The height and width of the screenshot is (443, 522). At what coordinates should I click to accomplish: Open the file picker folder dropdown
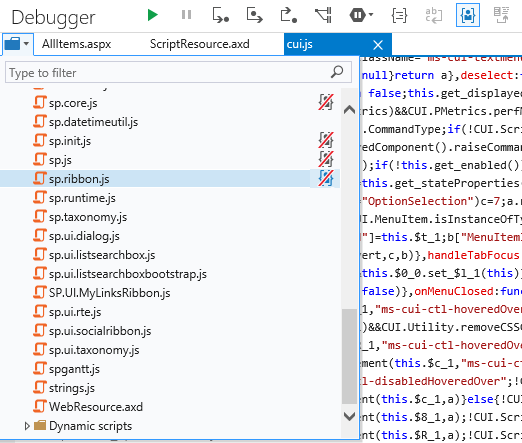pos(17,44)
